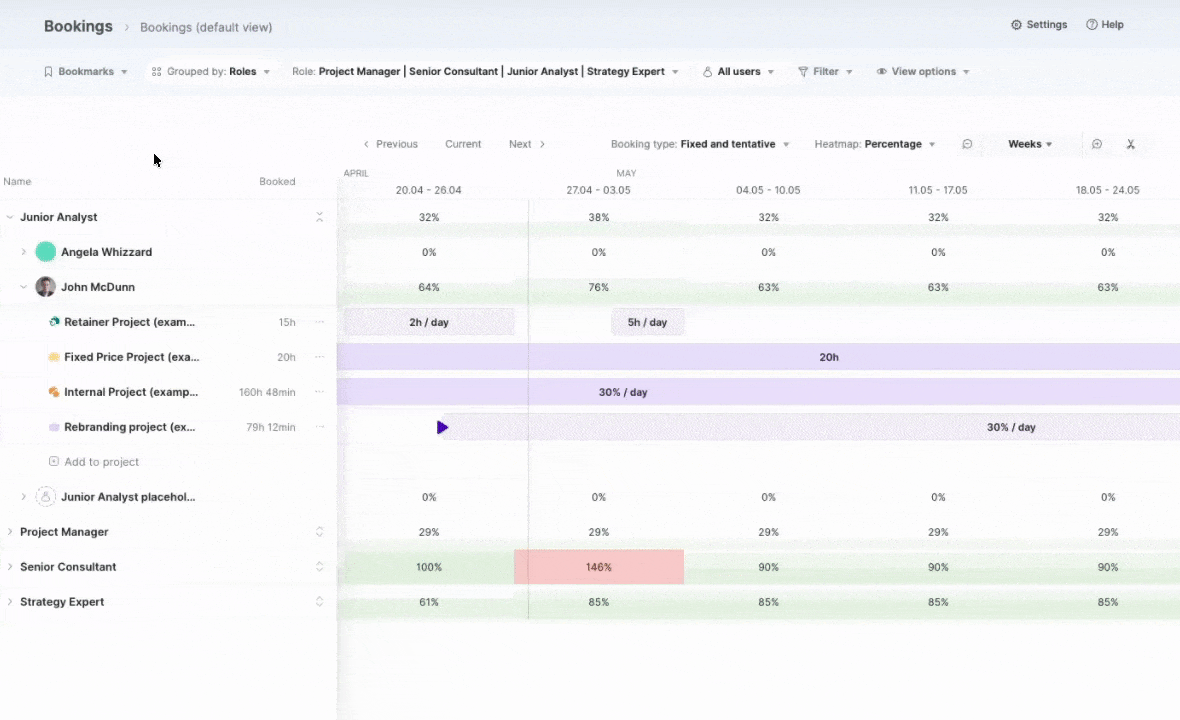Screen dimensions: 1180x720
Task: Open the Booking type dropdown
Action: pos(700,144)
